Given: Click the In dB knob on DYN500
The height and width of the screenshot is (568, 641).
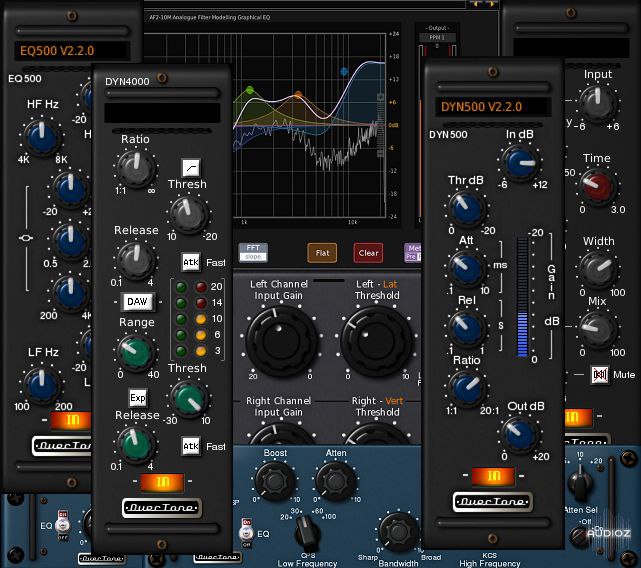Looking at the screenshot, I should (520, 163).
